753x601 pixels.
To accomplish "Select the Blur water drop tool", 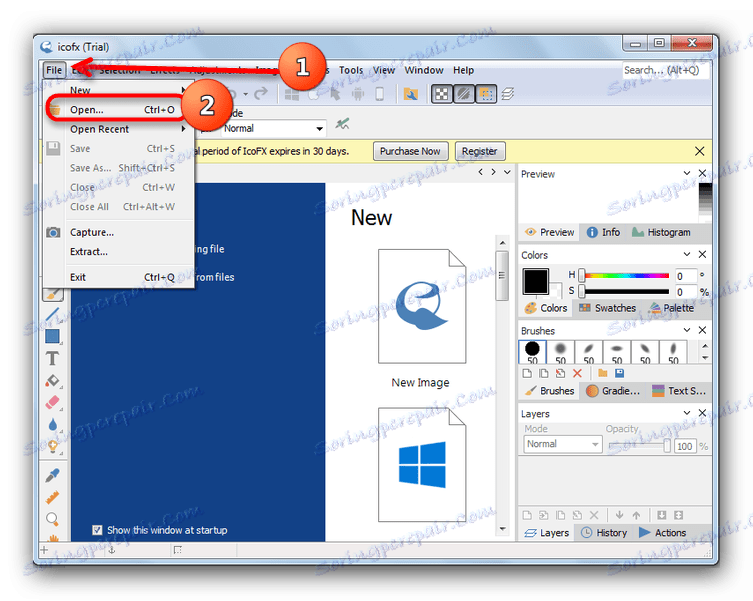I will tap(52, 425).
